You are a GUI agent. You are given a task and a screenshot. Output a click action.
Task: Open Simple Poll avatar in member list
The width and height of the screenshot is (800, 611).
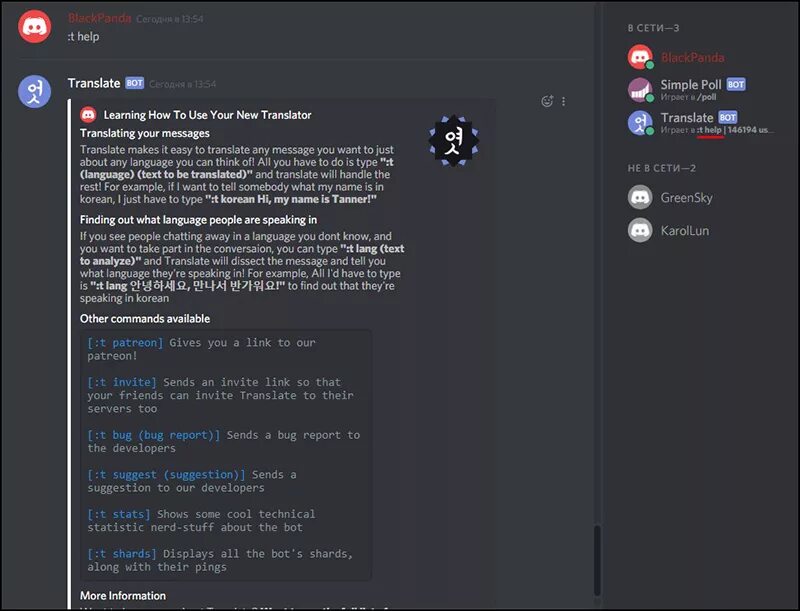tap(640, 90)
